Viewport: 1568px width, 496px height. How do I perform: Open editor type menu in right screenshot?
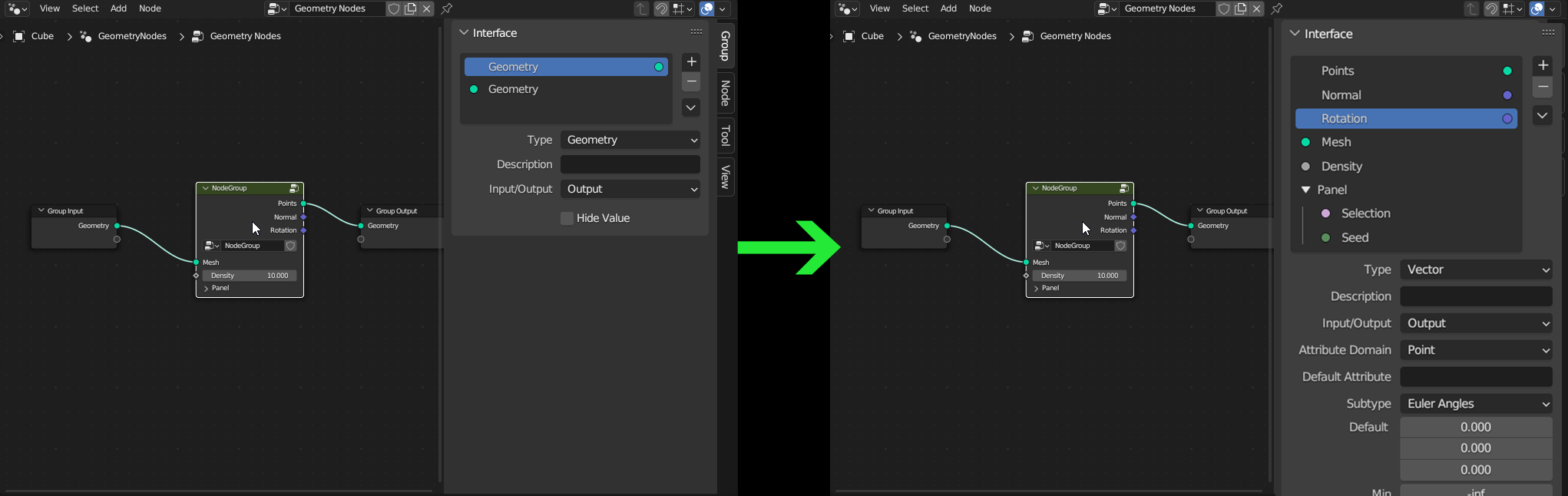click(x=847, y=9)
